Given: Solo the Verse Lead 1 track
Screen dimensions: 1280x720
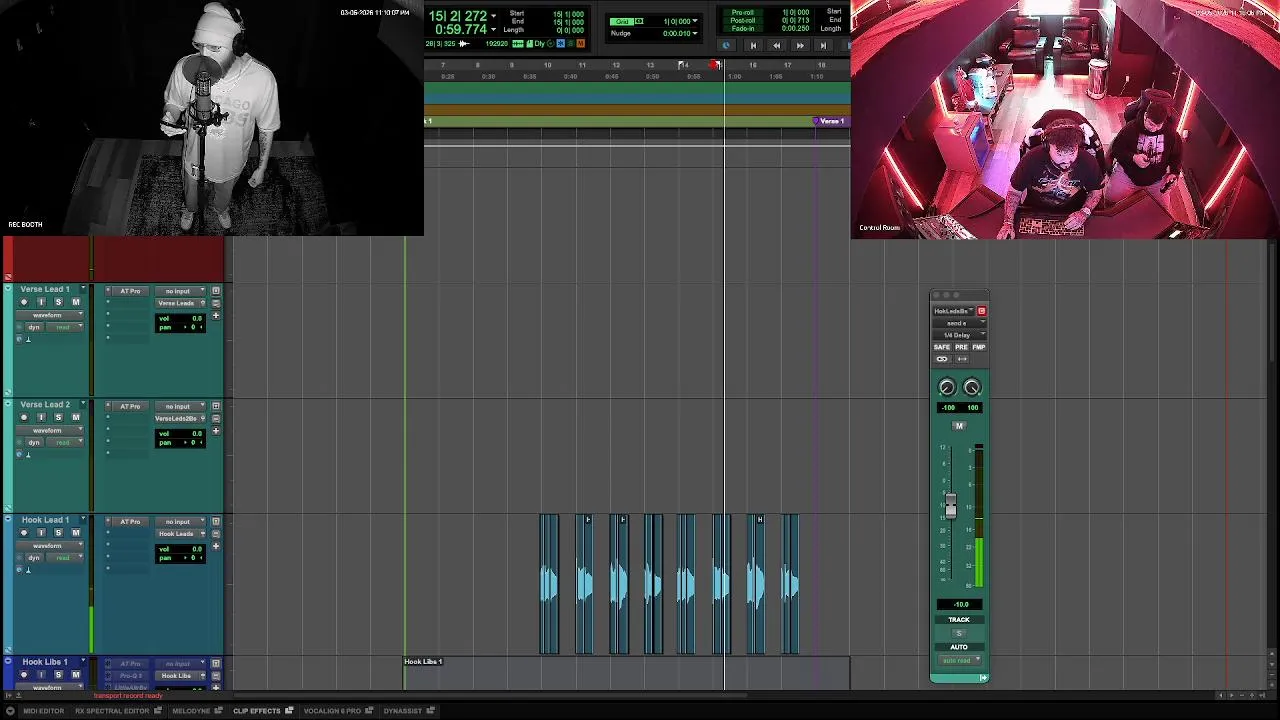Looking at the screenshot, I should click(58, 302).
